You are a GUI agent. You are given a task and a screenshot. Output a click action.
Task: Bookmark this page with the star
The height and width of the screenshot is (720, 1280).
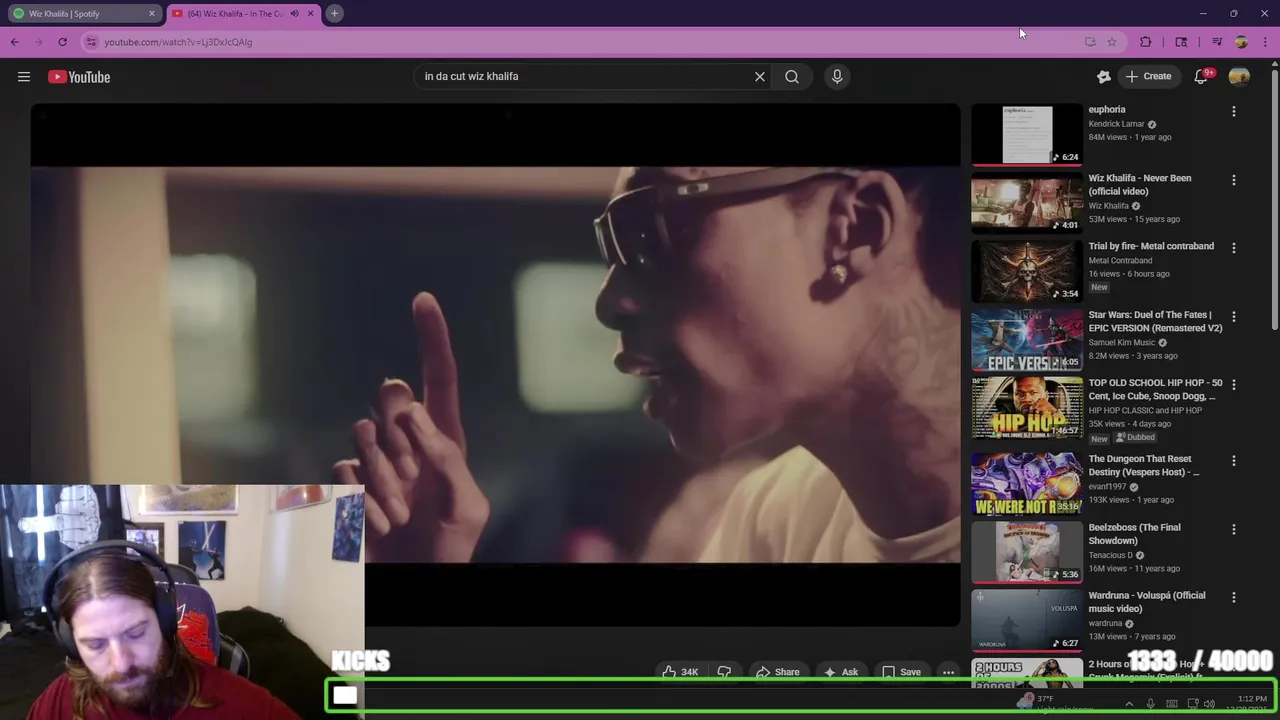pos(1112,42)
